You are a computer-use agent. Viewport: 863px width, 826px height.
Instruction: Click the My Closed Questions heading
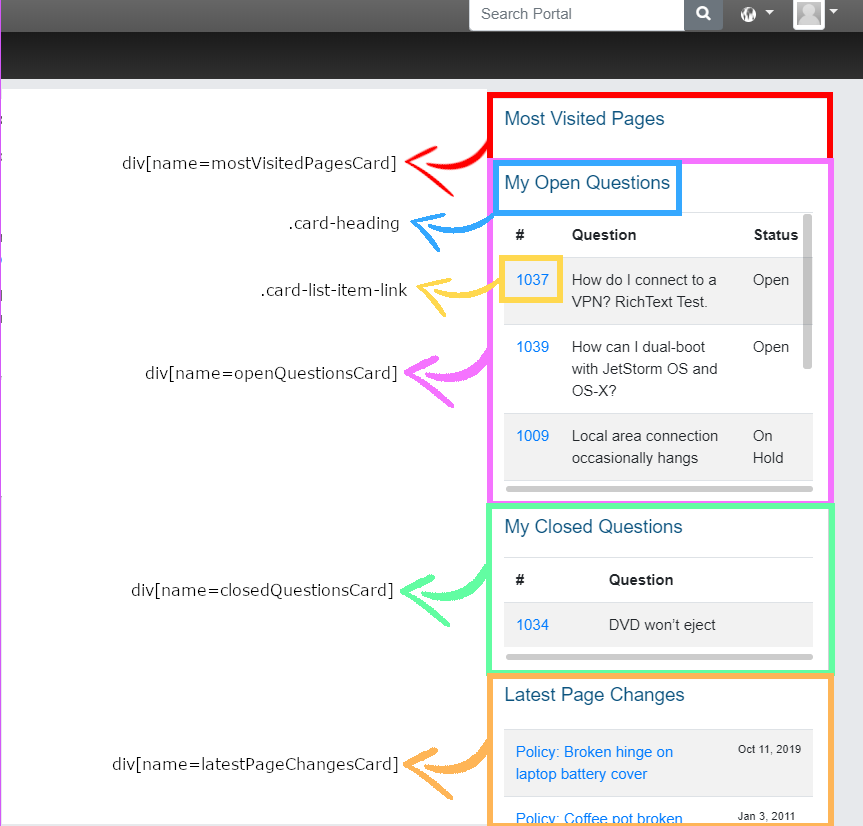click(593, 527)
